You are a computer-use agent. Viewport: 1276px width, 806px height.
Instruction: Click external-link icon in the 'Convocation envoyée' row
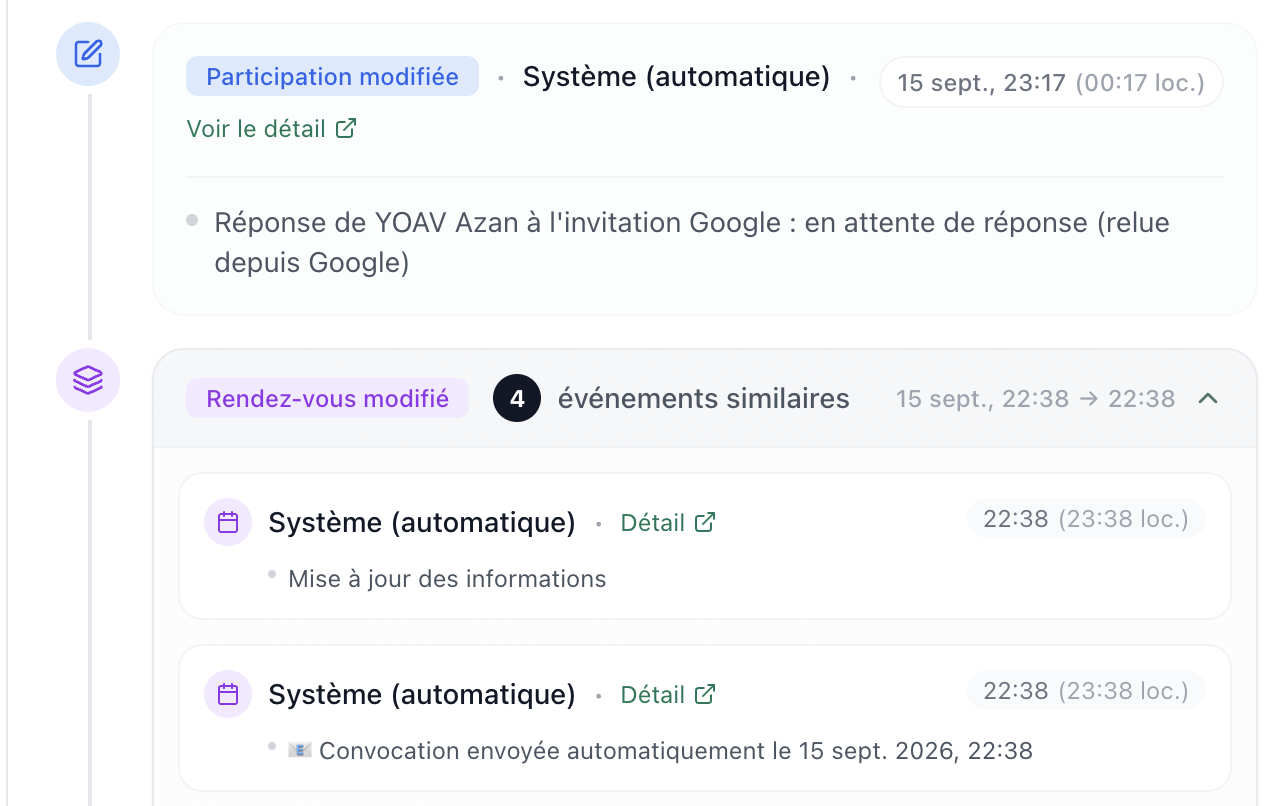[706, 695]
